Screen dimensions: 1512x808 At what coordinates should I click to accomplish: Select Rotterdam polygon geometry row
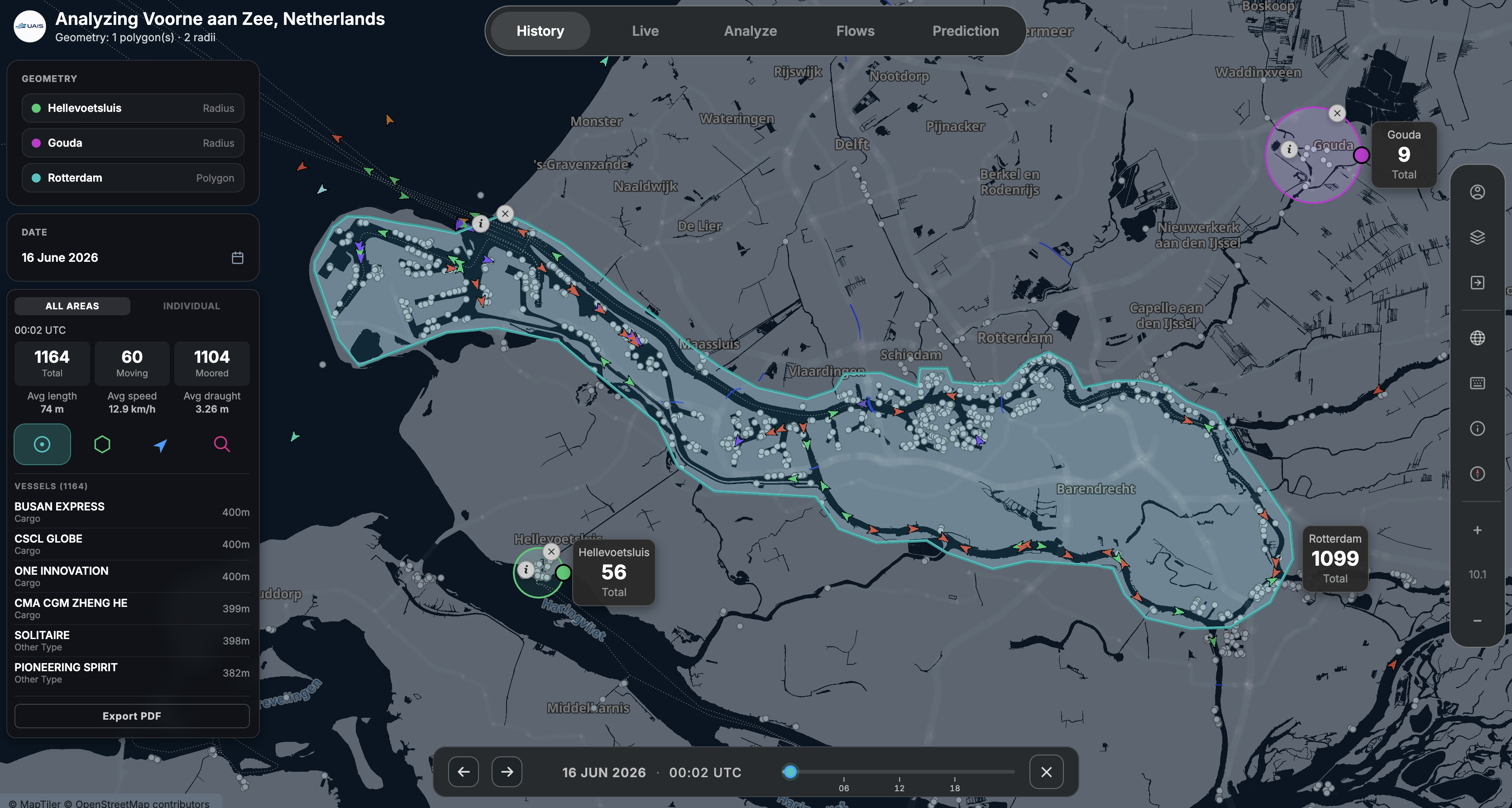[x=133, y=178]
